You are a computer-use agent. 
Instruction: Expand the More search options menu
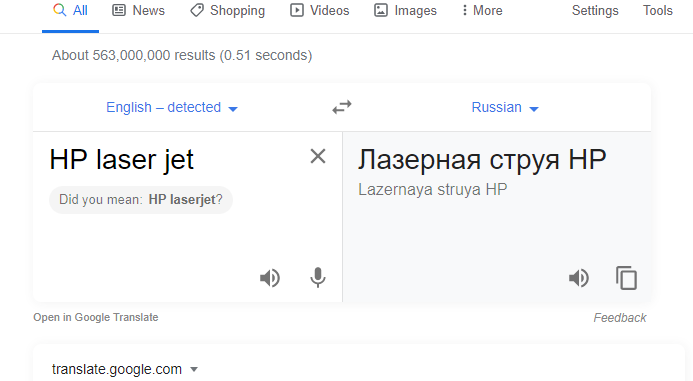point(482,11)
